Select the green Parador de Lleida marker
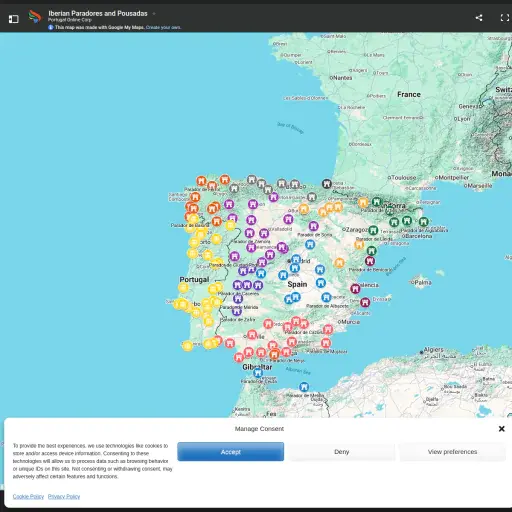 (x=373, y=230)
